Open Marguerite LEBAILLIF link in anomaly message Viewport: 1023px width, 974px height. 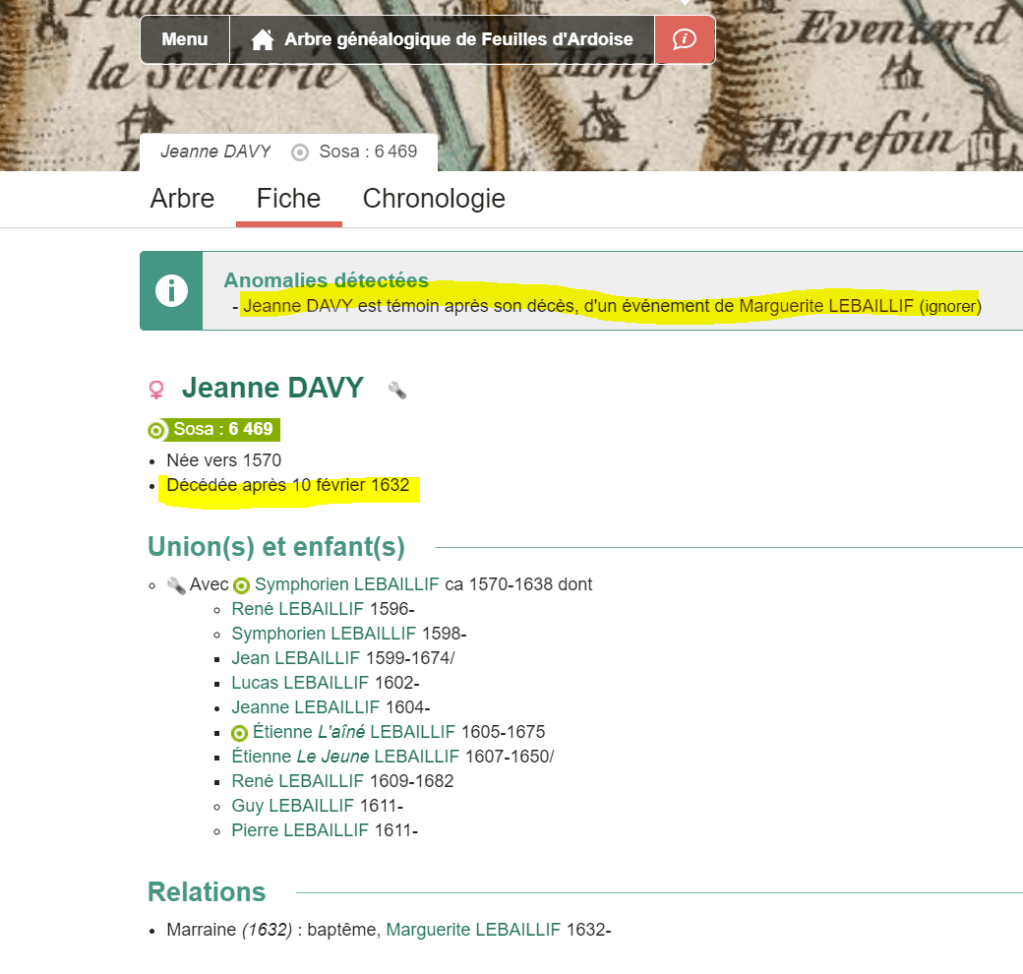[826, 307]
